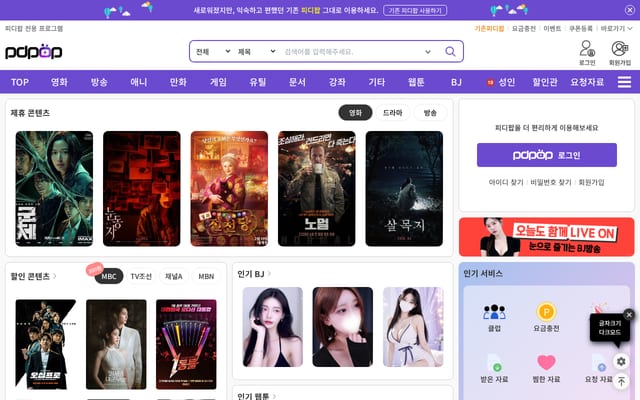This screenshot has width=640, height=400.
Task: Click the search keyword input field
Action: point(351,51)
